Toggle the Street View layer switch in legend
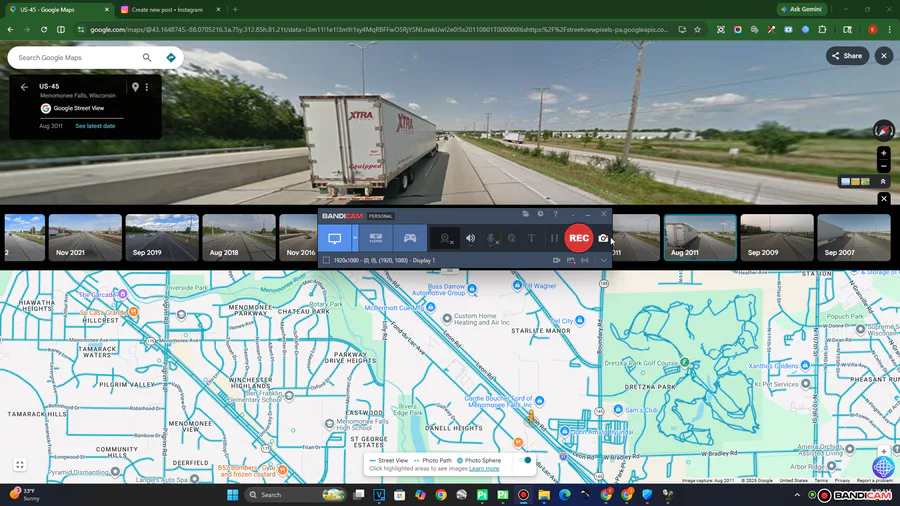The image size is (900, 506). click(x=523, y=460)
